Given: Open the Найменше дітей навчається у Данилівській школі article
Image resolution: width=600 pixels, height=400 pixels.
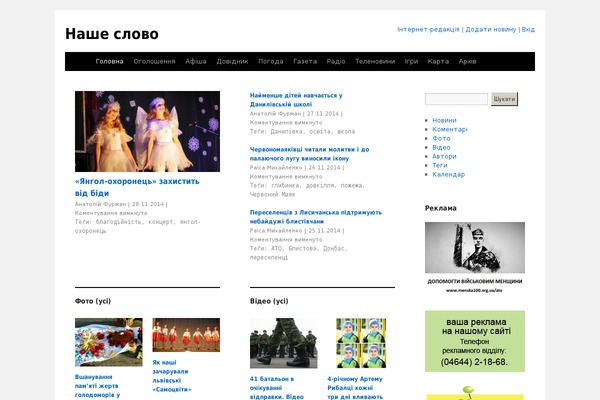Looking at the screenshot, I should 296,100.
